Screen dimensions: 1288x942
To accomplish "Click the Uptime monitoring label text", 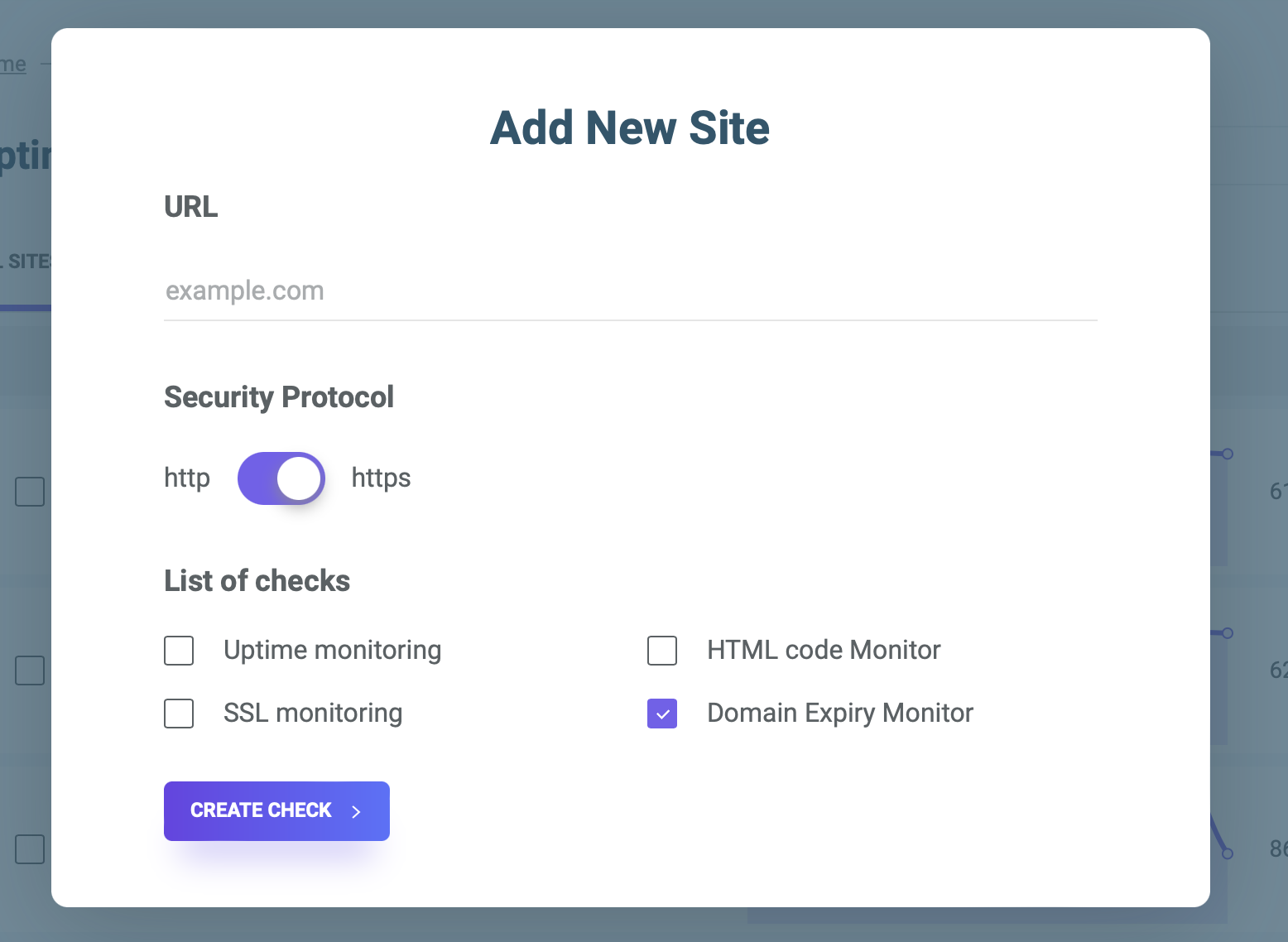I will [332, 651].
